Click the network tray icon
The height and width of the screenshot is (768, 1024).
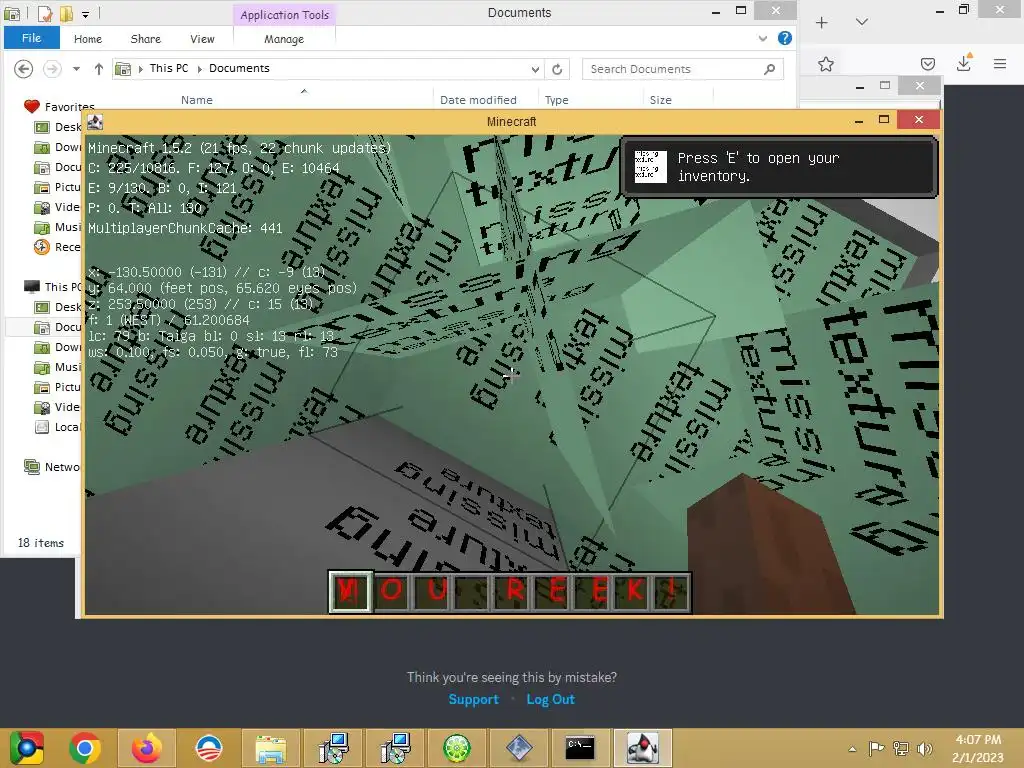(901, 748)
